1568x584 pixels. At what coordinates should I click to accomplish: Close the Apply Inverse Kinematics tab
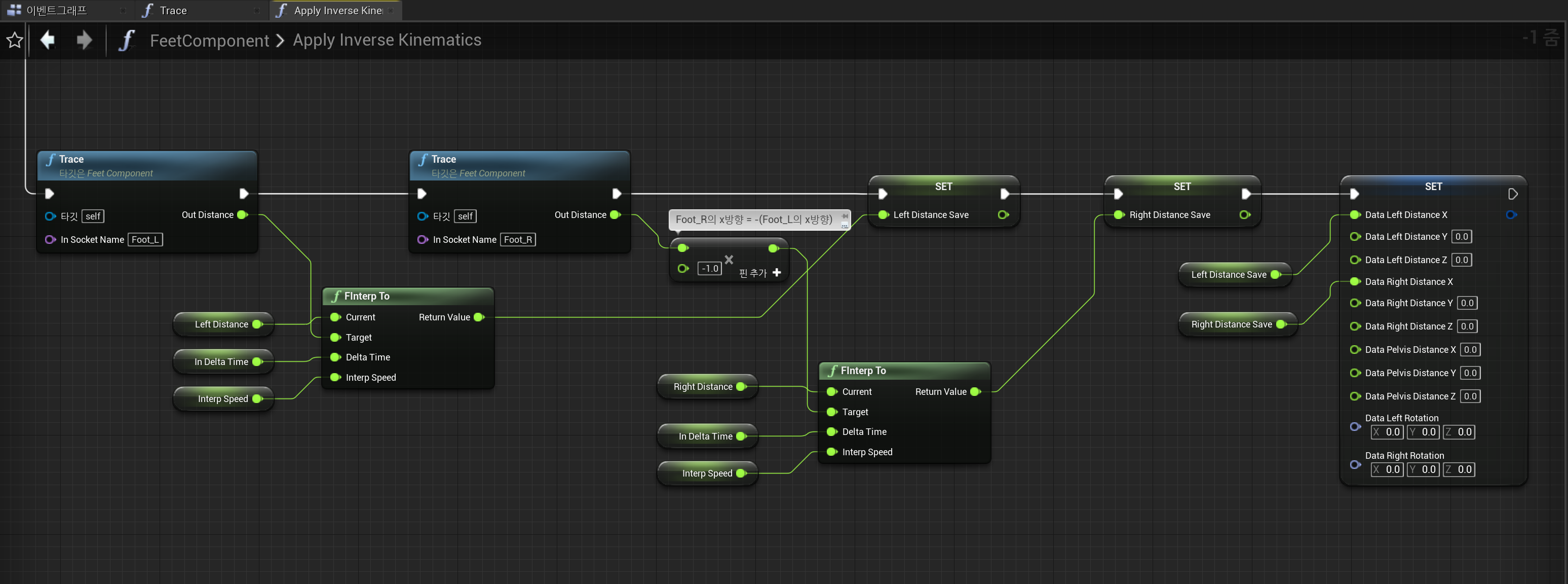coord(392,10)
